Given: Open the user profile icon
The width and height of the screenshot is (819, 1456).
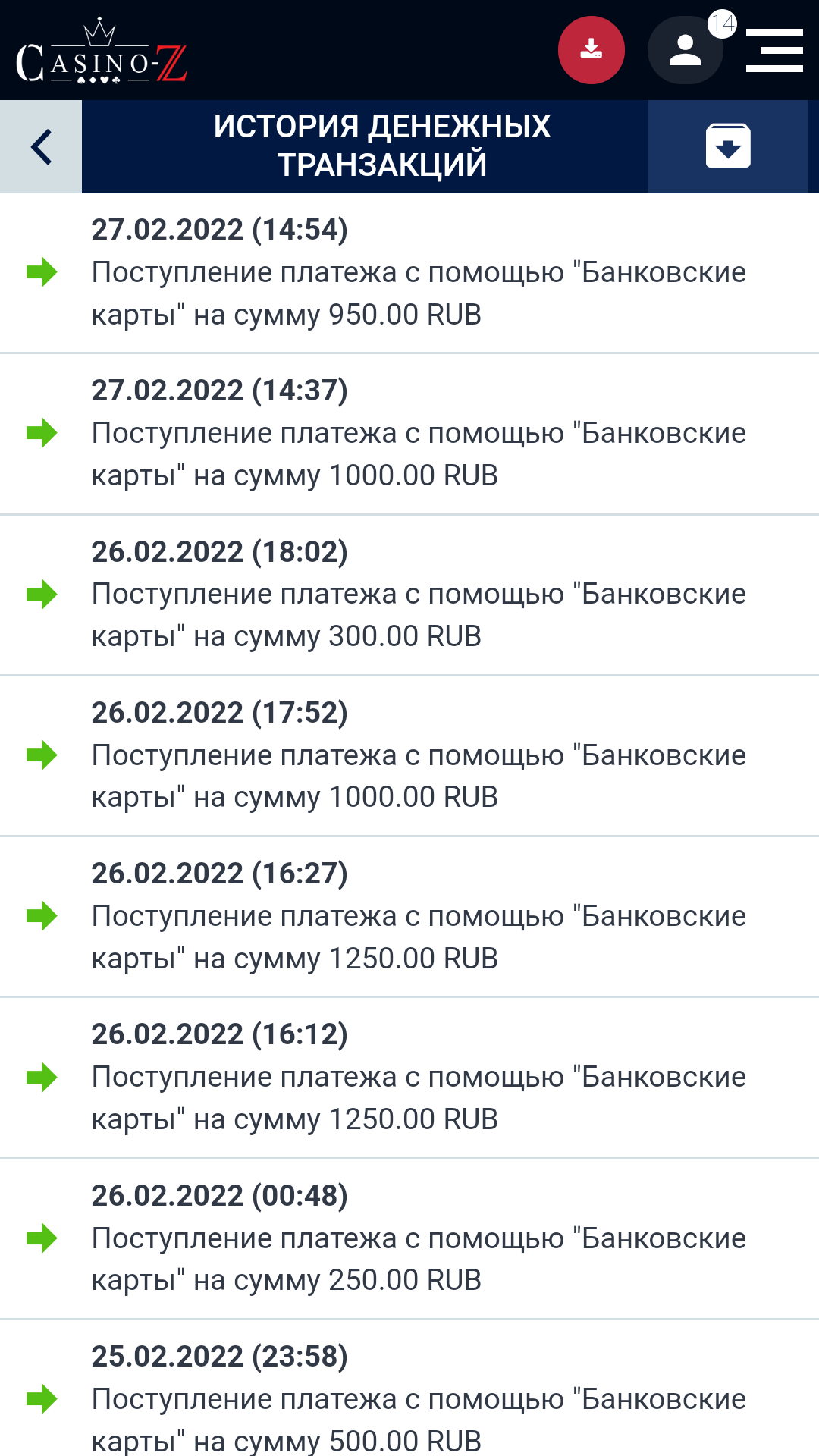Looking at the screenshot, I should click(x=685, y=51).
